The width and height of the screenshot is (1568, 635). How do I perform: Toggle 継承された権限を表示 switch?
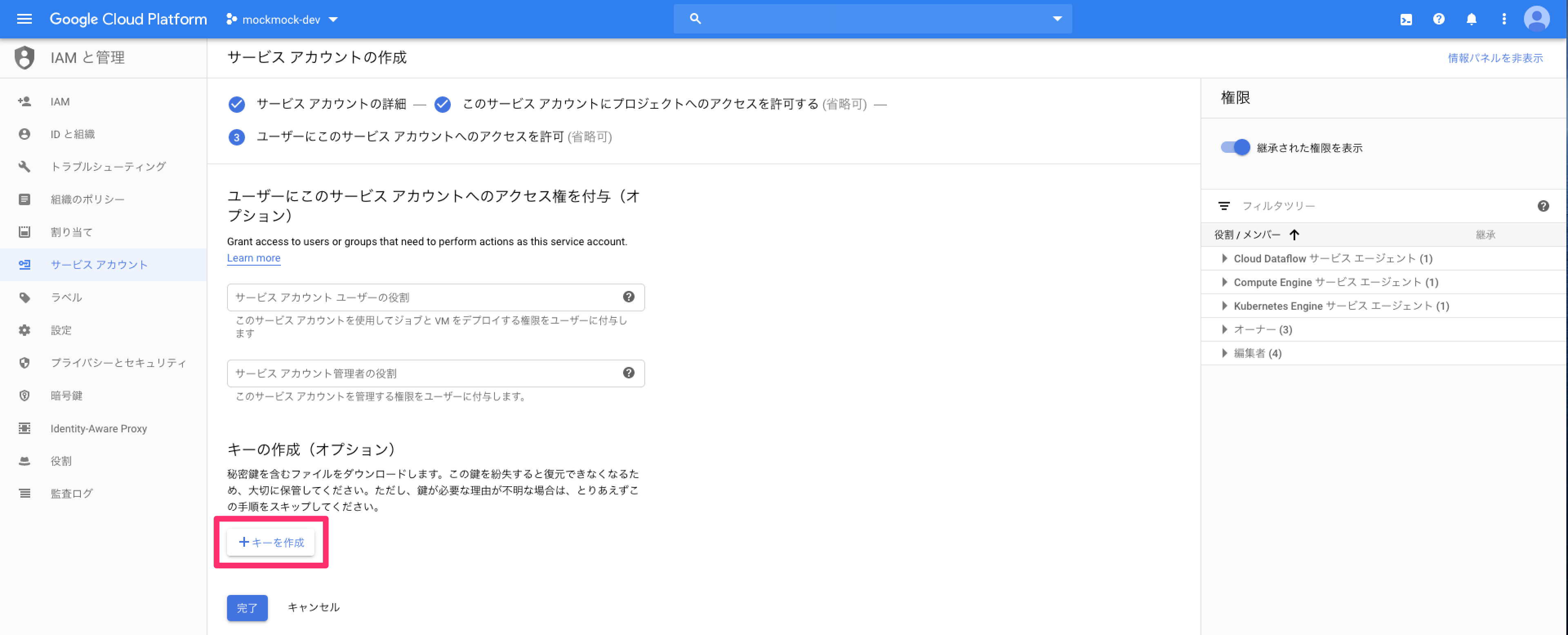[x=1235, y=148]
